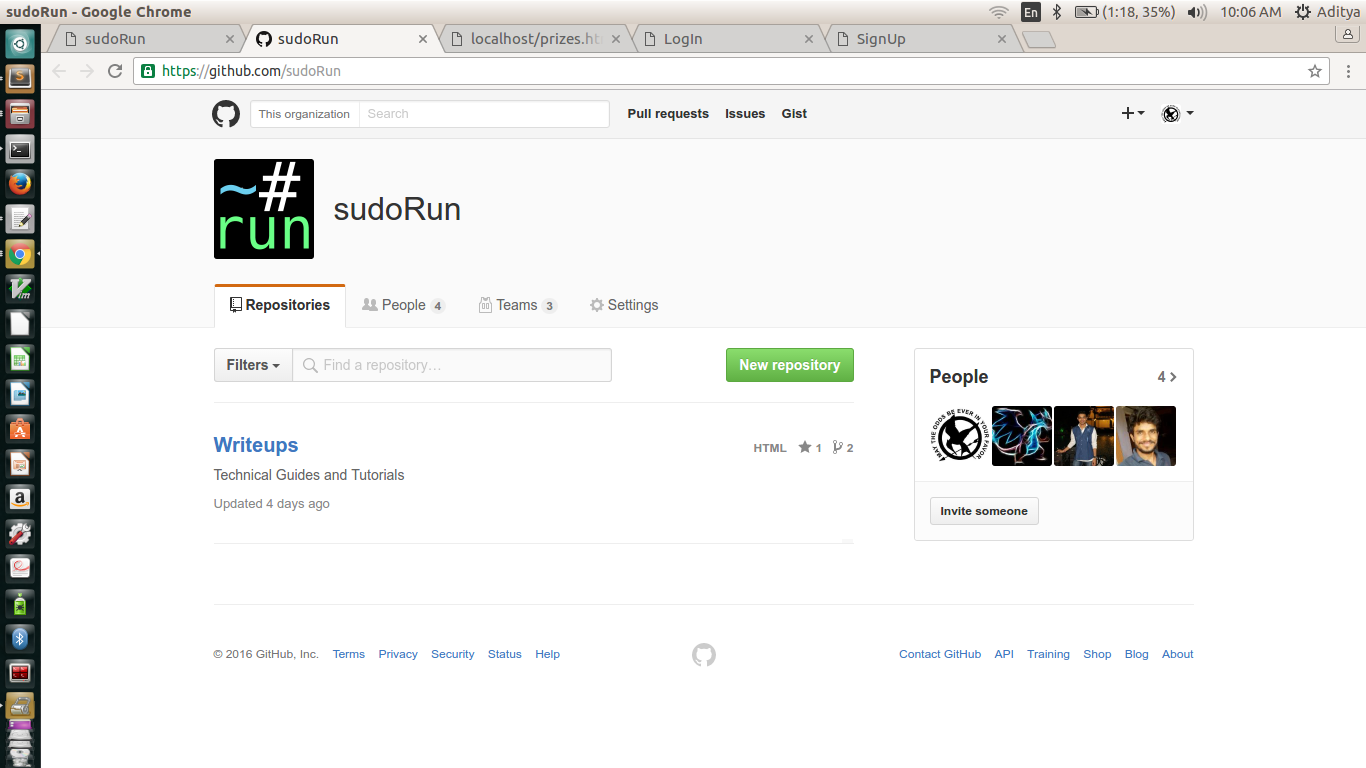Click the Invite someone button
Image resolution: width=1366 pixels, height=768 pixels.
984,511
